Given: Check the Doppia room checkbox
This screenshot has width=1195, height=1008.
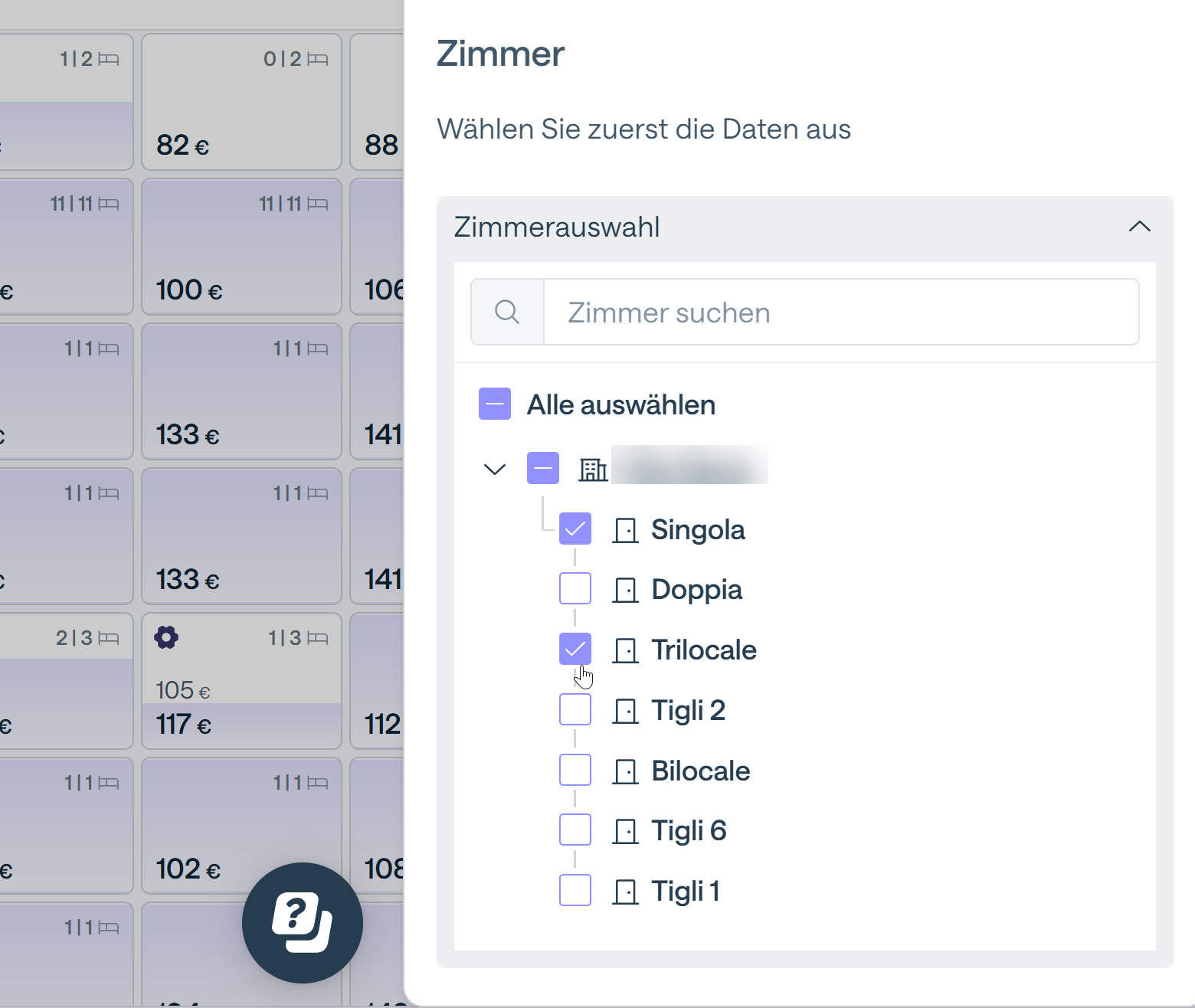Looking at the screenshot, I should coord(575,588).
